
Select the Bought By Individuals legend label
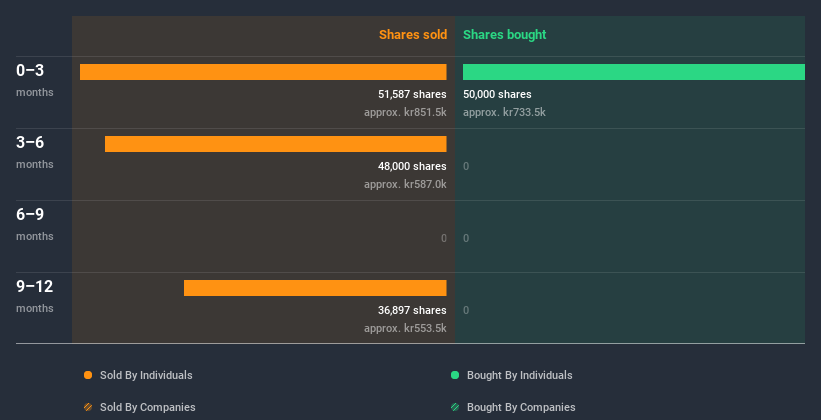tap(519, 375)
